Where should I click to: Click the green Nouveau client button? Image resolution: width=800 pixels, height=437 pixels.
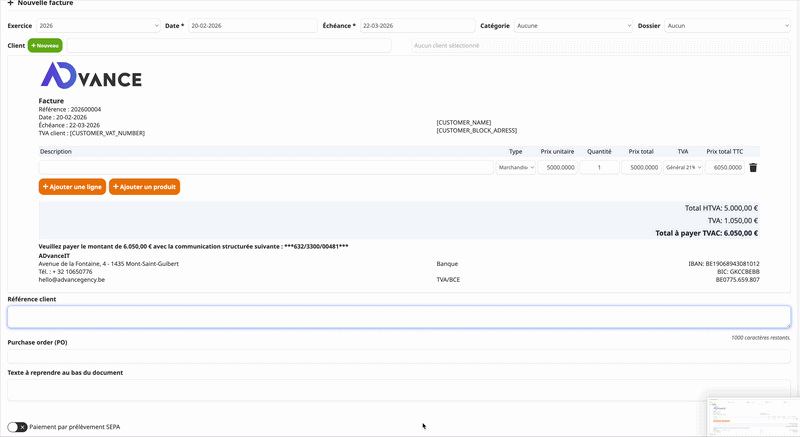[45, 45]
